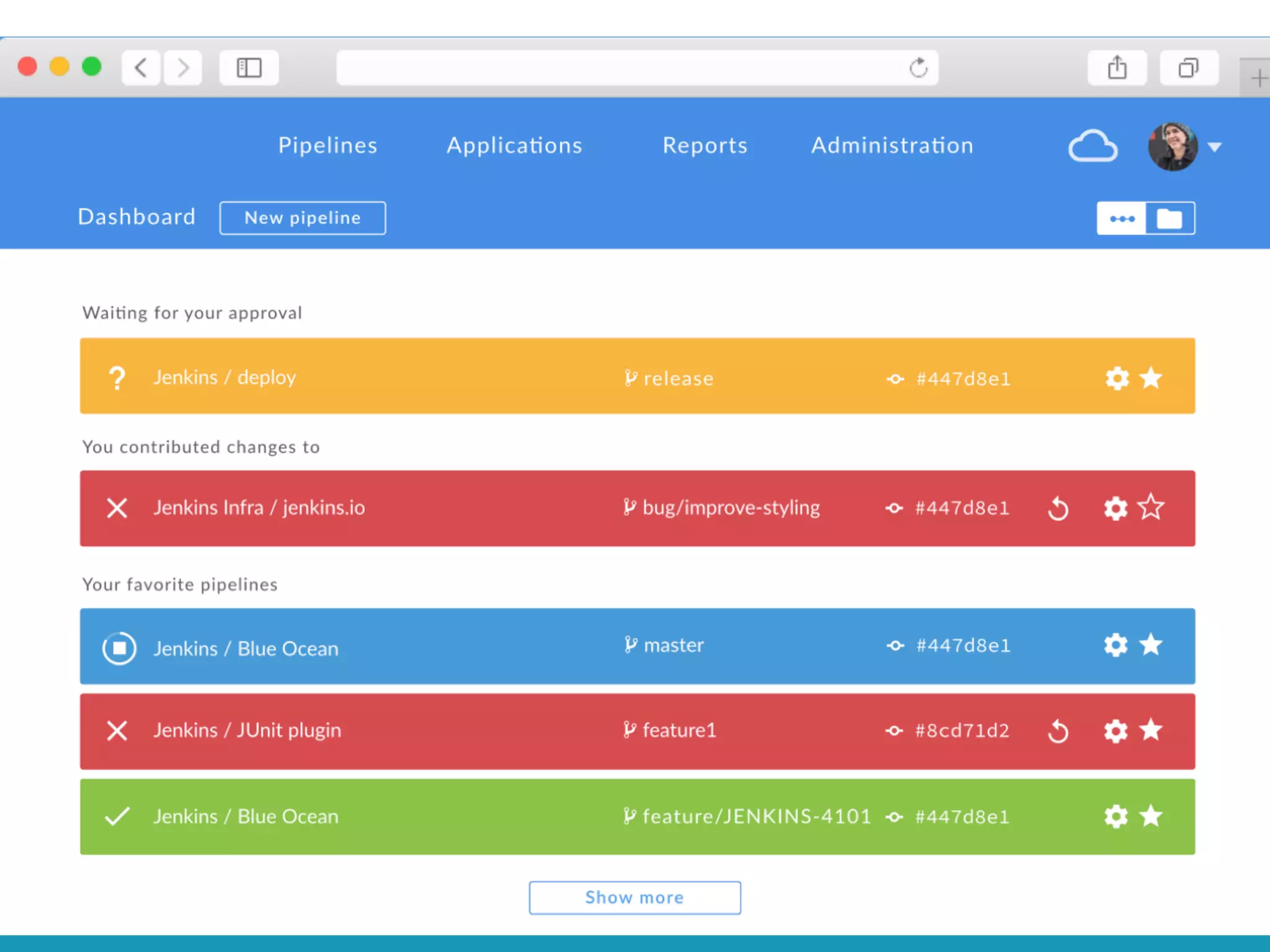Re-run the Jenkins Infra / jenkins.io pipeline
This screenshot has height=952, width=1270.
(x=1058, y=509)
